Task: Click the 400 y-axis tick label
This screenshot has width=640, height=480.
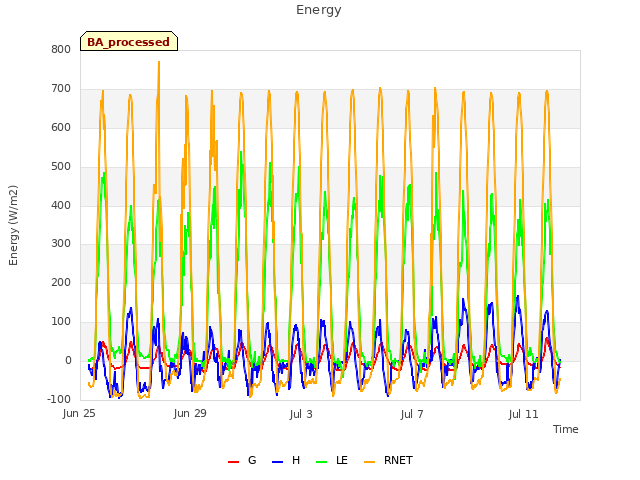Action: pyautogui.click(x=61, y=205)
